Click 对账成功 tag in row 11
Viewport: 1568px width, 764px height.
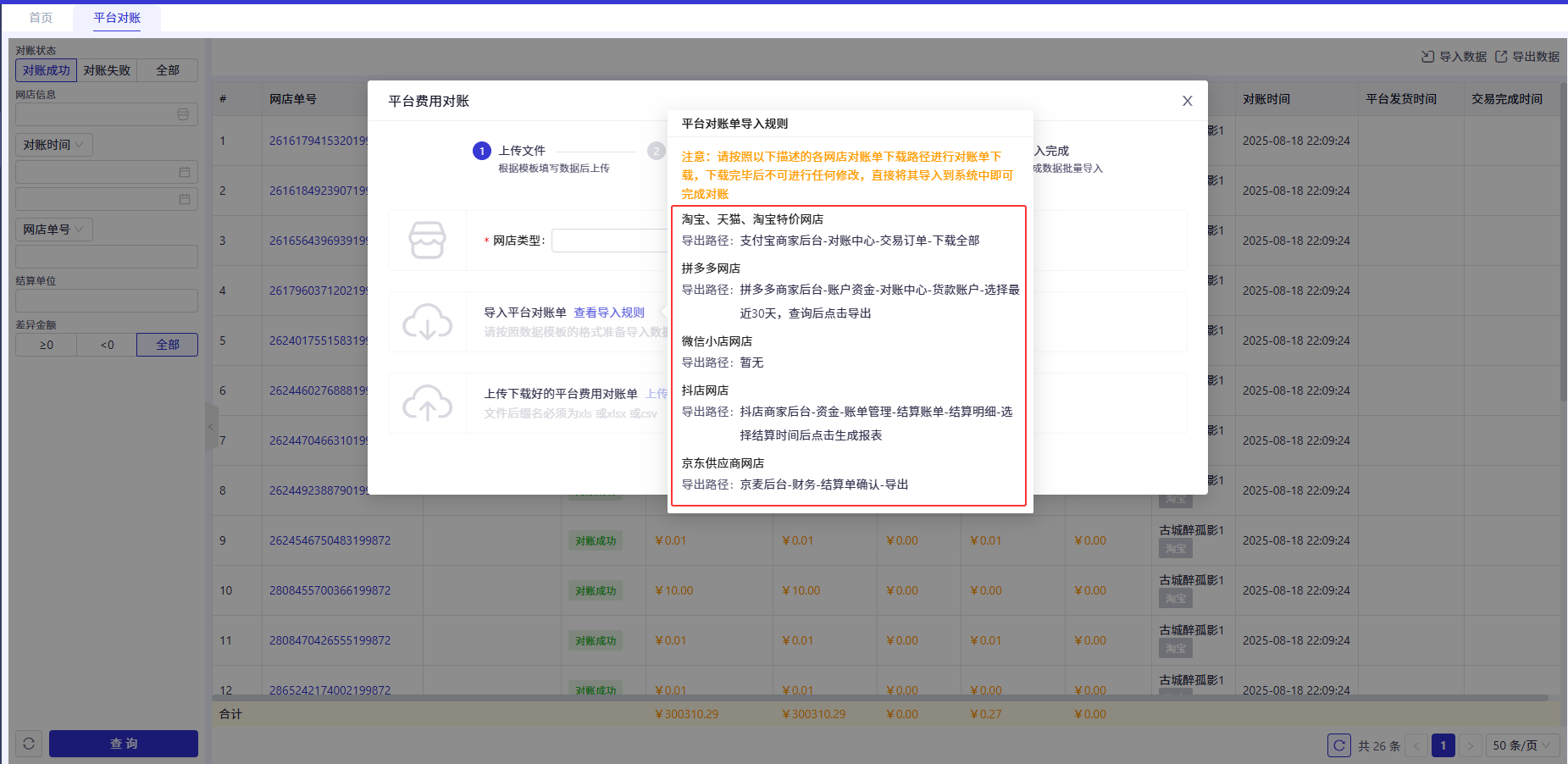point(596,640)
